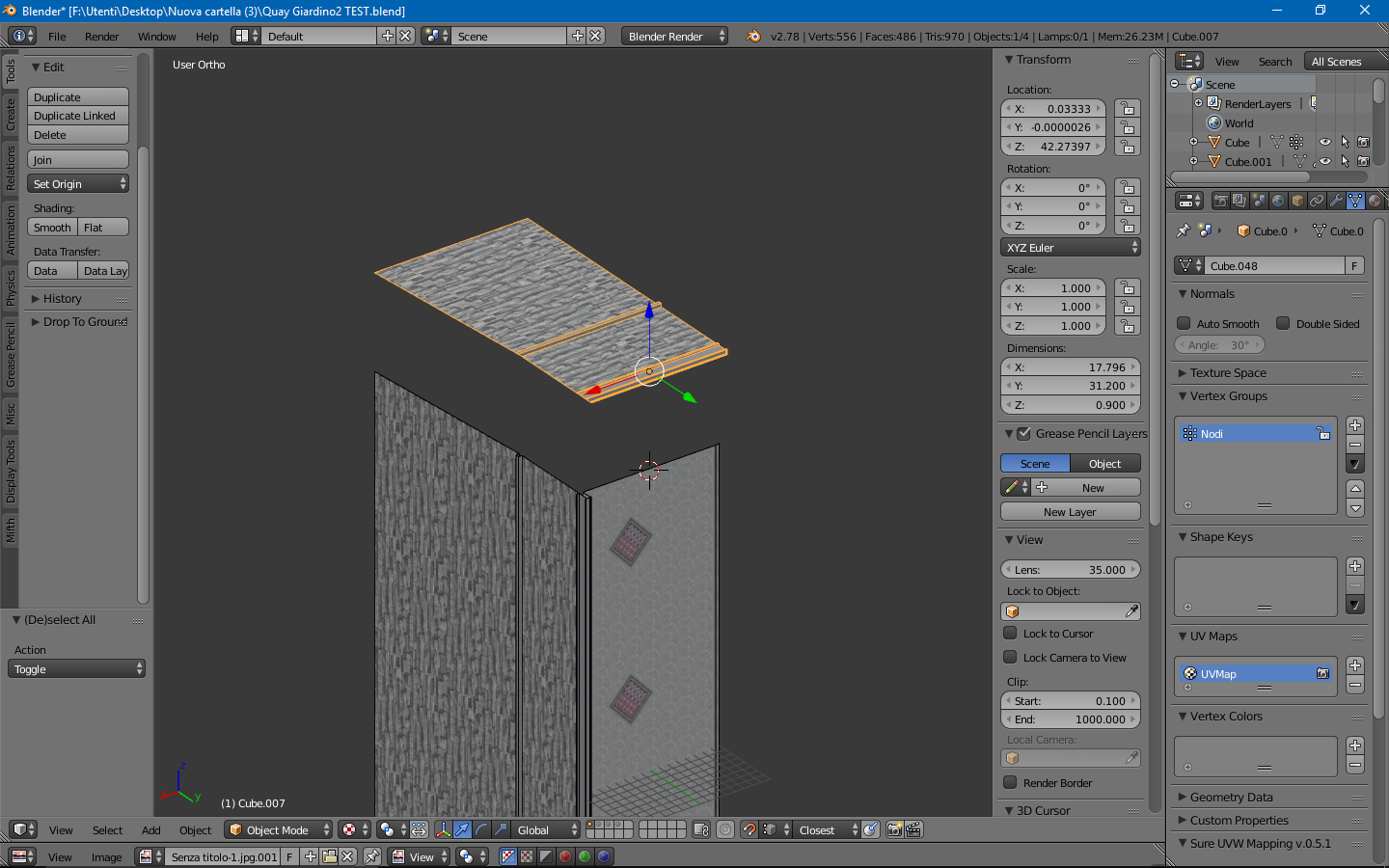
Task: Toggle Cube.001 visibility eye icon
Action: click(x=1325, y=162)
